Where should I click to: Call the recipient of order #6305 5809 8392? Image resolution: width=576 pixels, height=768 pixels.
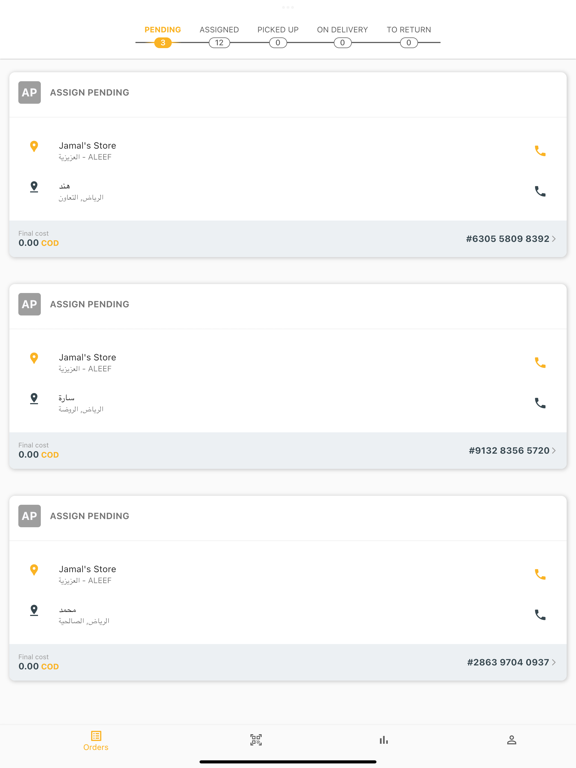[x=540, y=191]
